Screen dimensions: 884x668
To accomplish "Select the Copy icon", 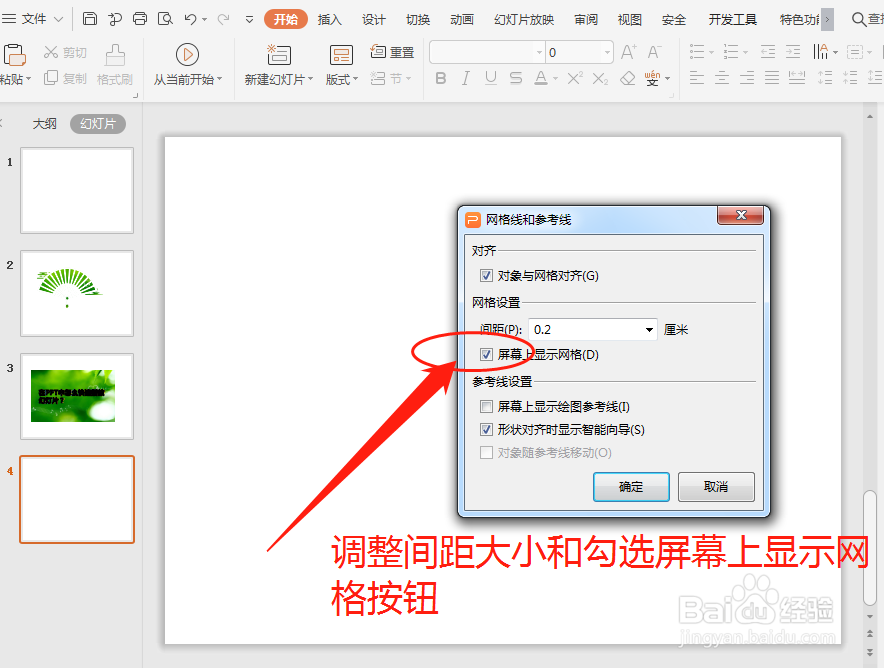I will 65,79.
